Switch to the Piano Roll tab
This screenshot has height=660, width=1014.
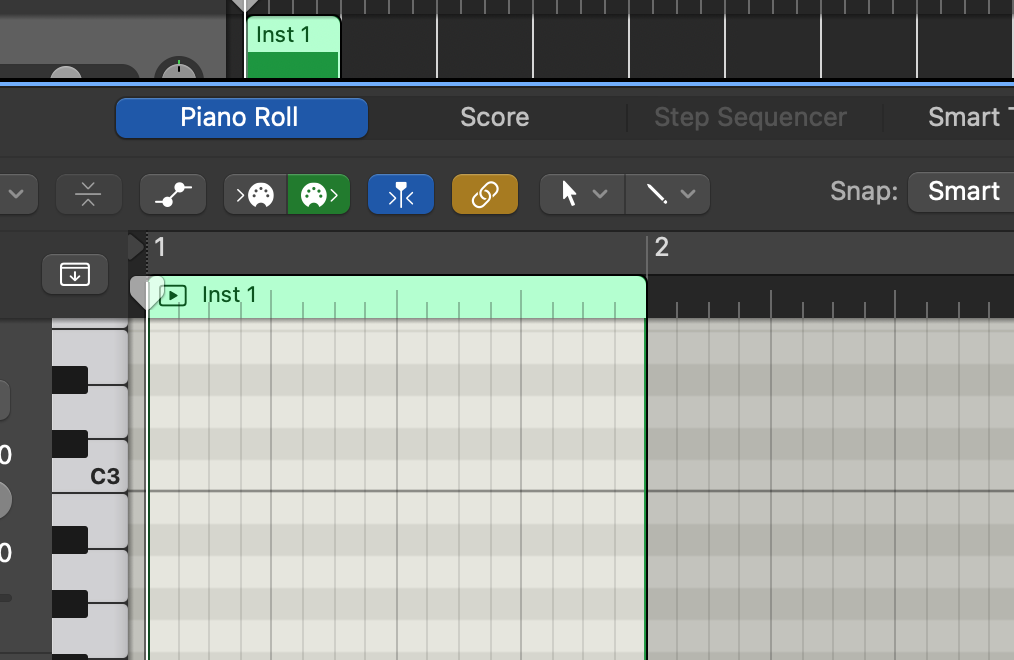[241, 117]
